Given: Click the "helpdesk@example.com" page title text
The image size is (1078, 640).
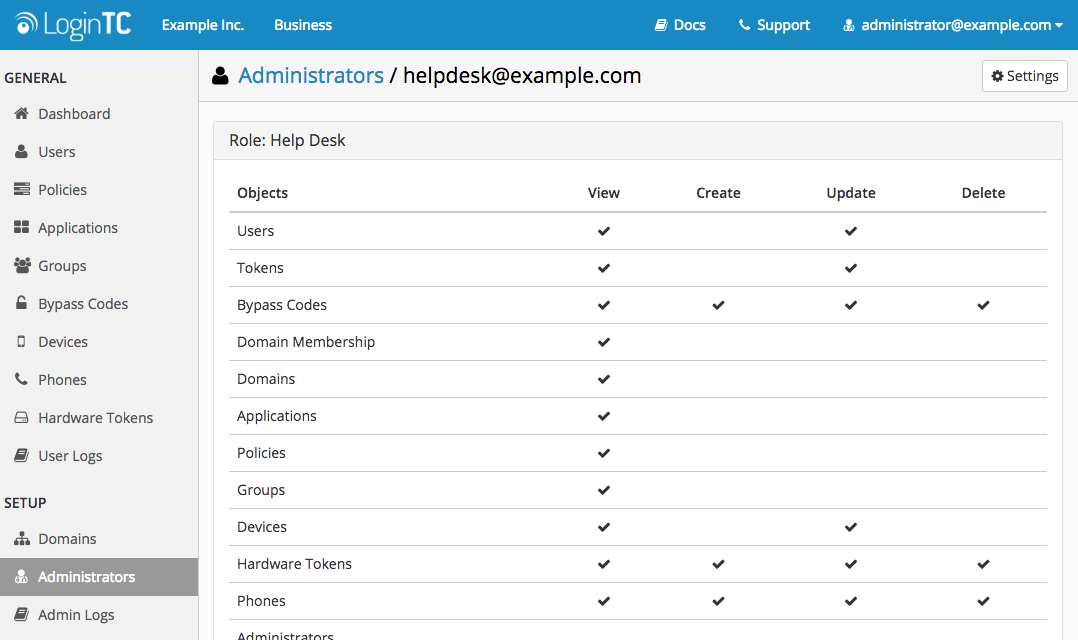Looking at the screenshot, I should pos(522,76).
